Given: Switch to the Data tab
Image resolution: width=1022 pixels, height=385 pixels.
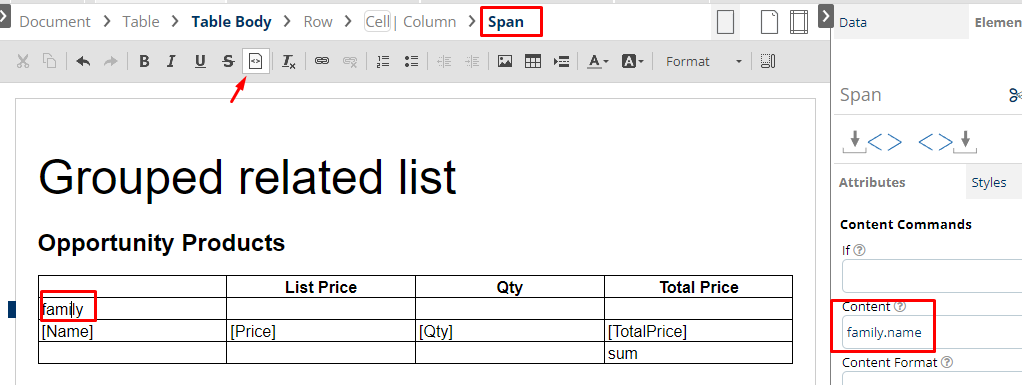Looking at the screenshot, I should (x=853, y=22).
